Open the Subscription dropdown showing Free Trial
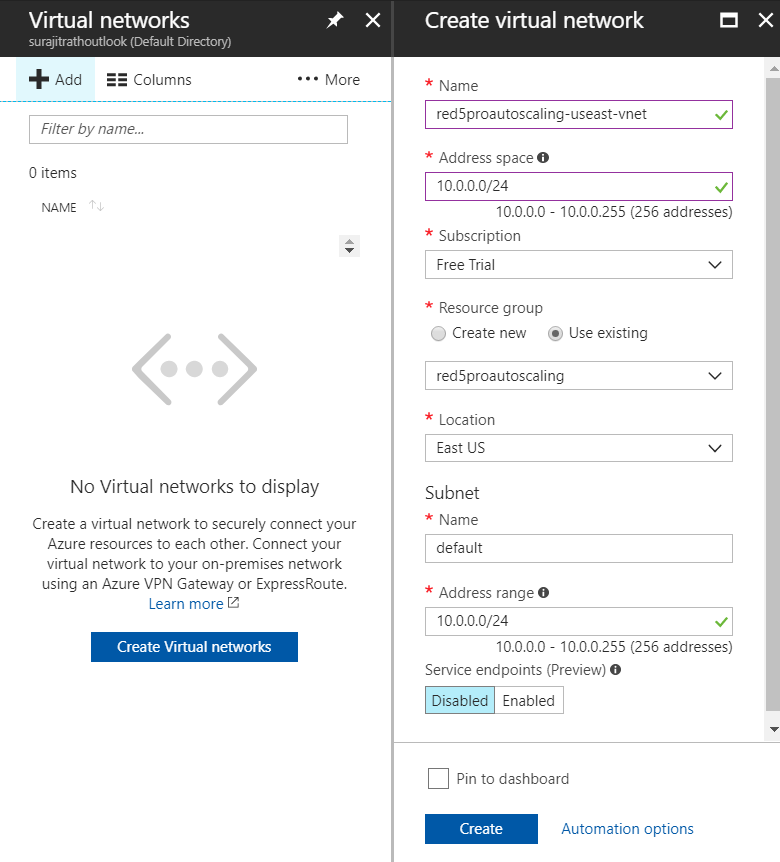 [x=578, y=264]
